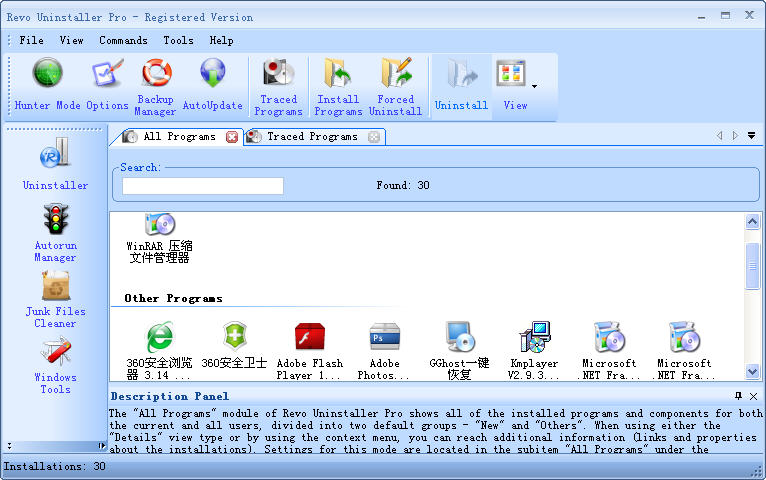Select the Adobe Flash Player program
This screenshot has width=766, height=480.
point(309,350)
